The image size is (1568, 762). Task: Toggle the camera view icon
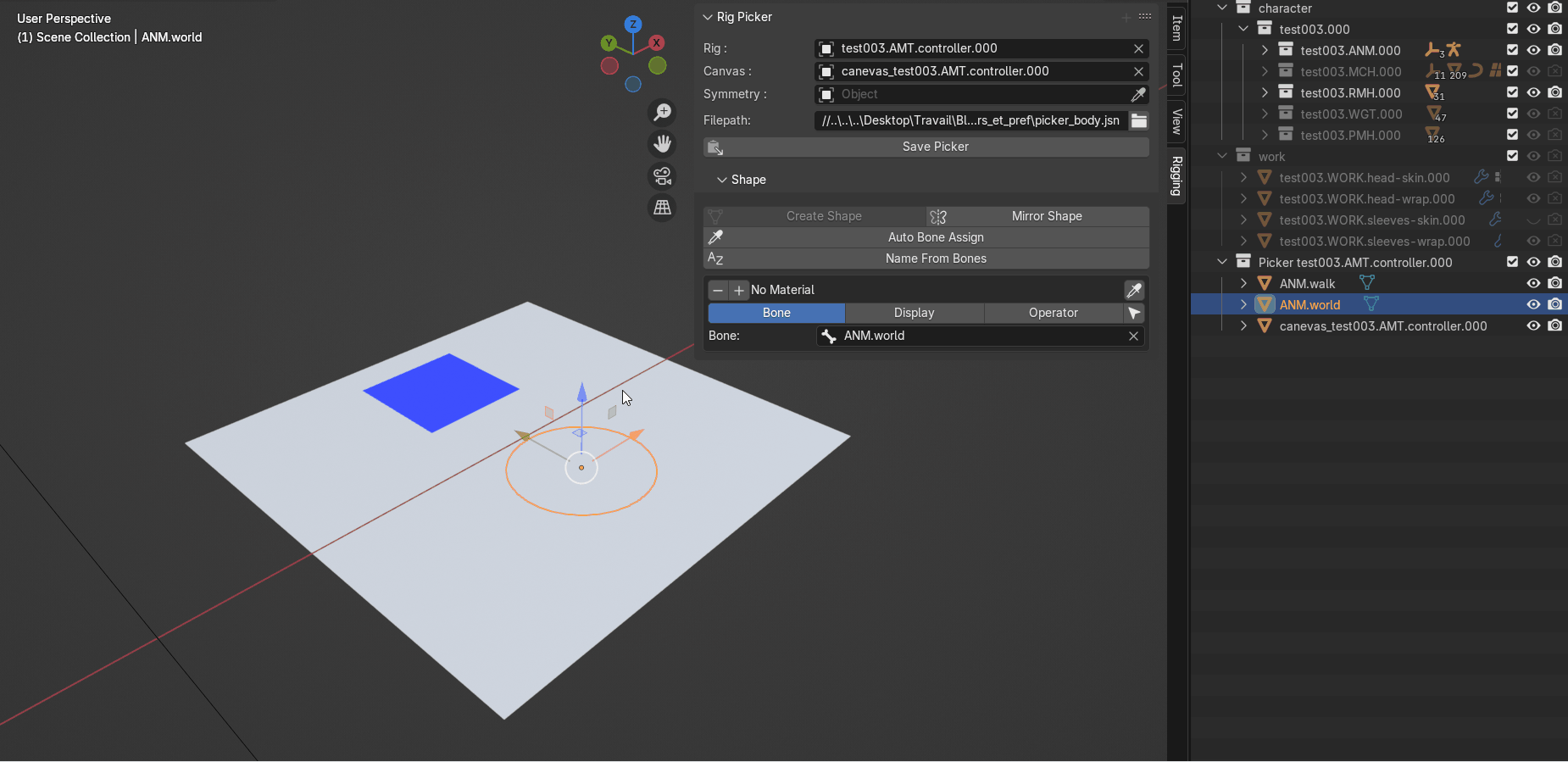662,175
